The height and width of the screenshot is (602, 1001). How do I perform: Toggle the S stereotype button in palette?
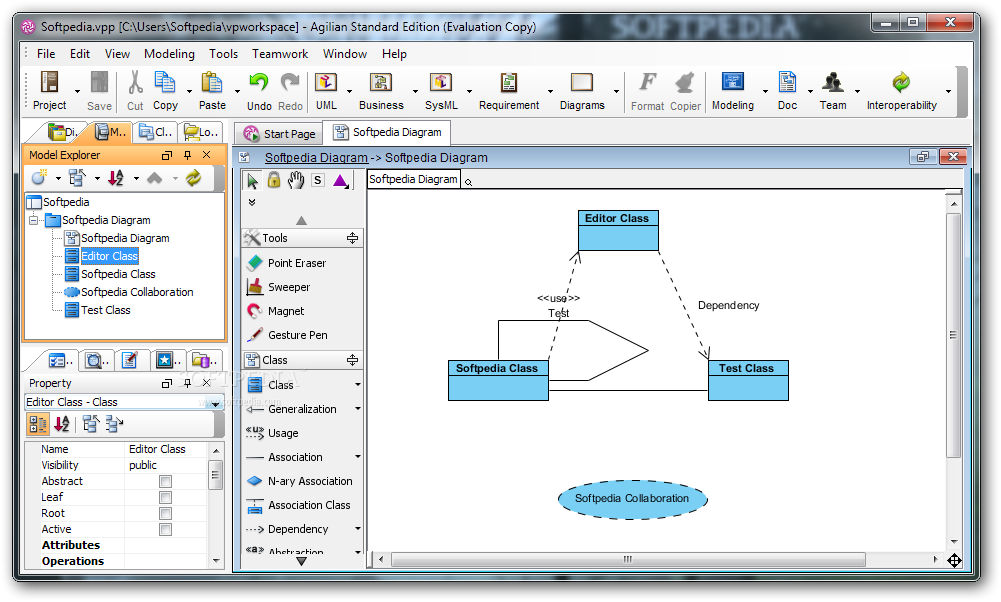318,181
